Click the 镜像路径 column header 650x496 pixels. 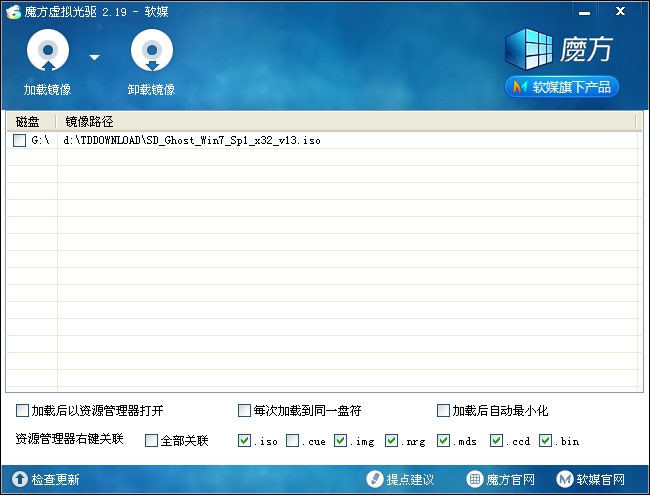click(x=89, y=122)
